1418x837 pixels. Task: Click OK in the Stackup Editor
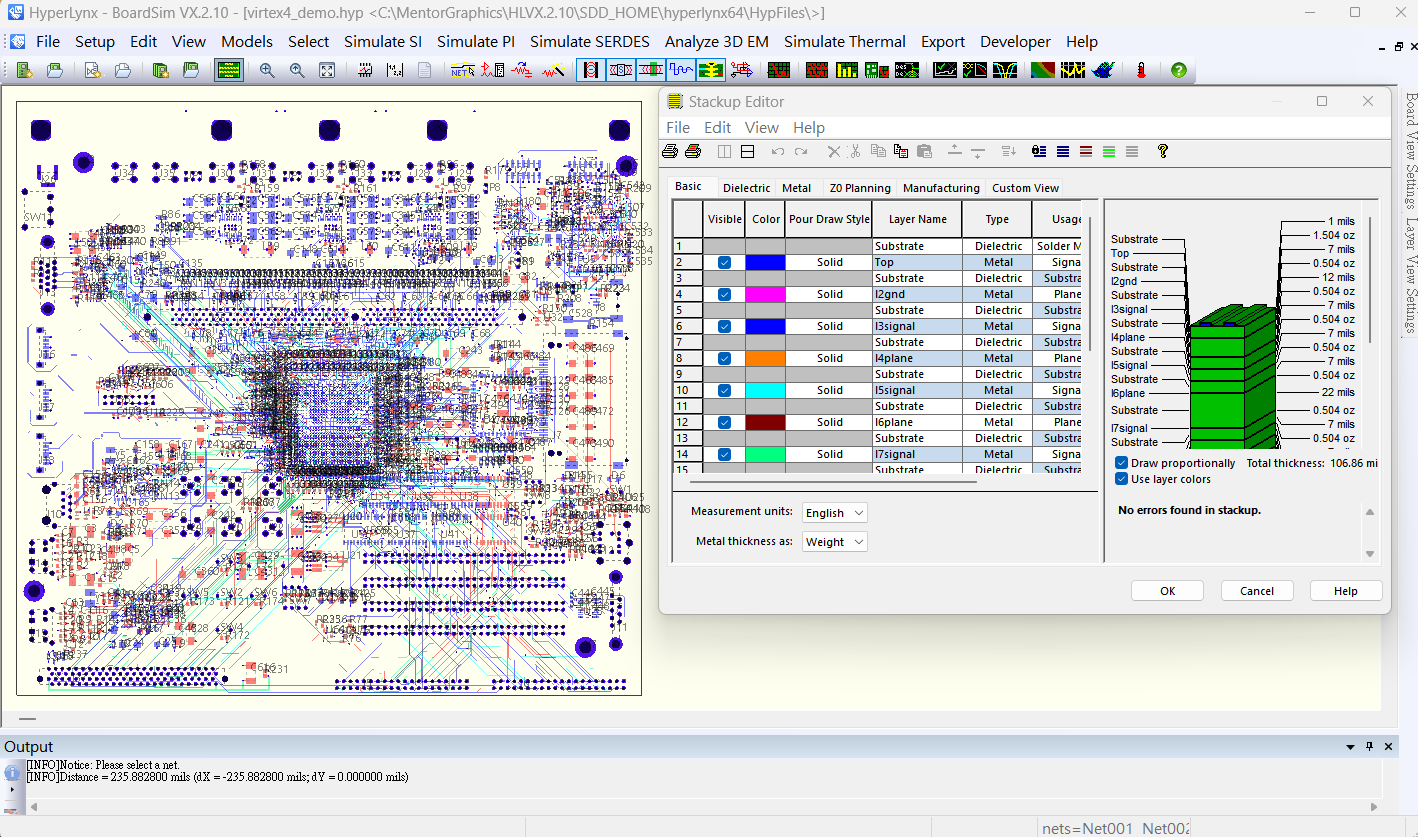tap(1167, 591)
